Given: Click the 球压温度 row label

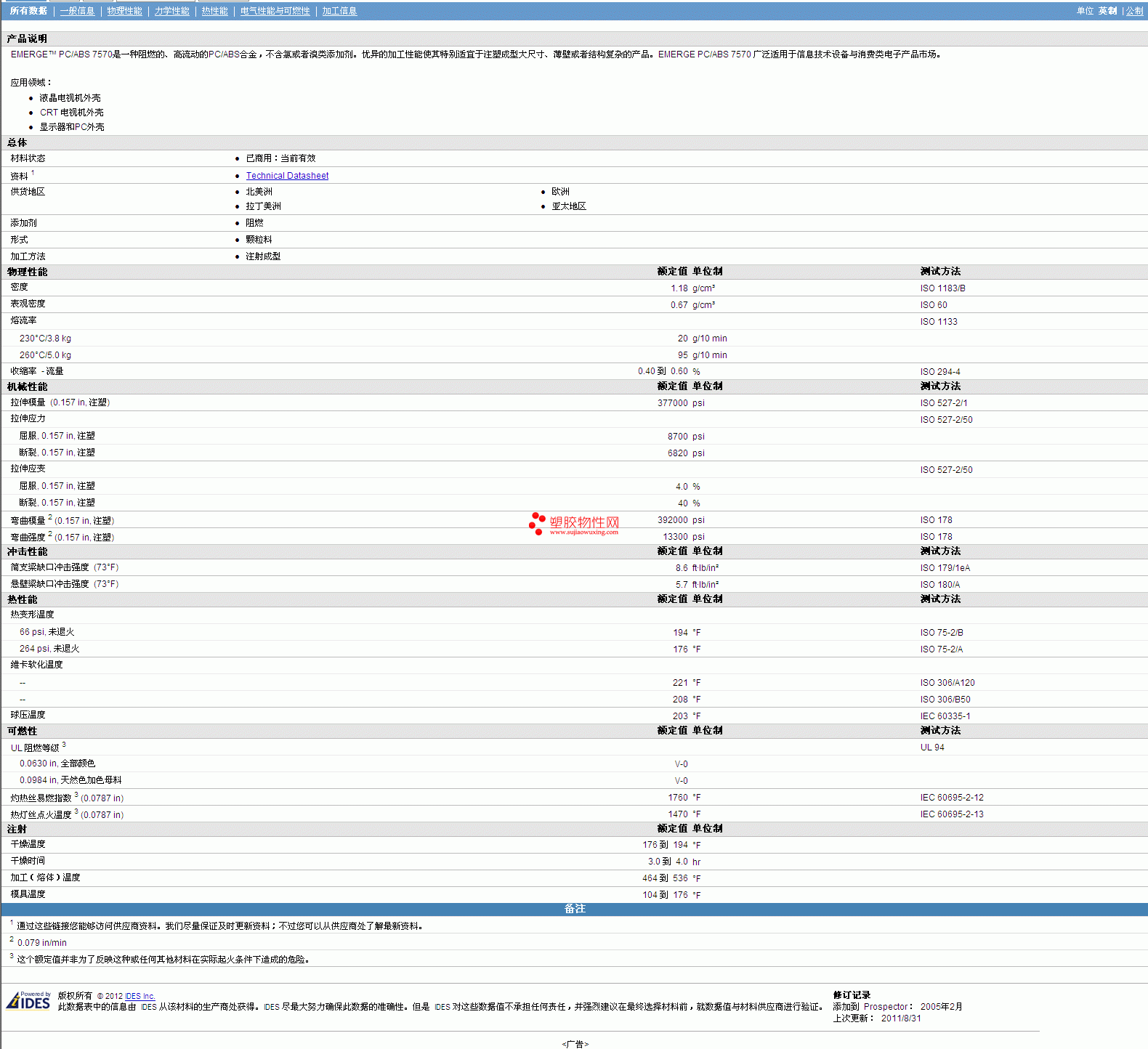Looking at the screenshot, I should (28, 715).
